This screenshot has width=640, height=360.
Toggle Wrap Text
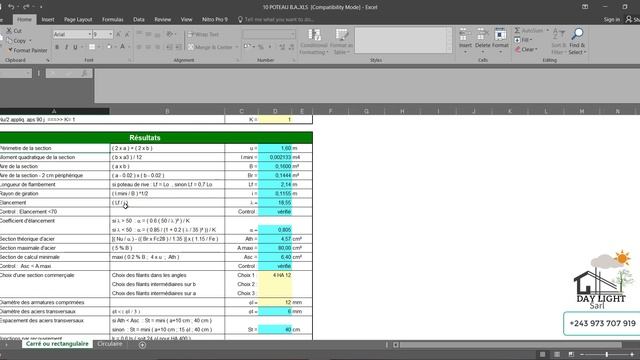(x=203, y=35)
